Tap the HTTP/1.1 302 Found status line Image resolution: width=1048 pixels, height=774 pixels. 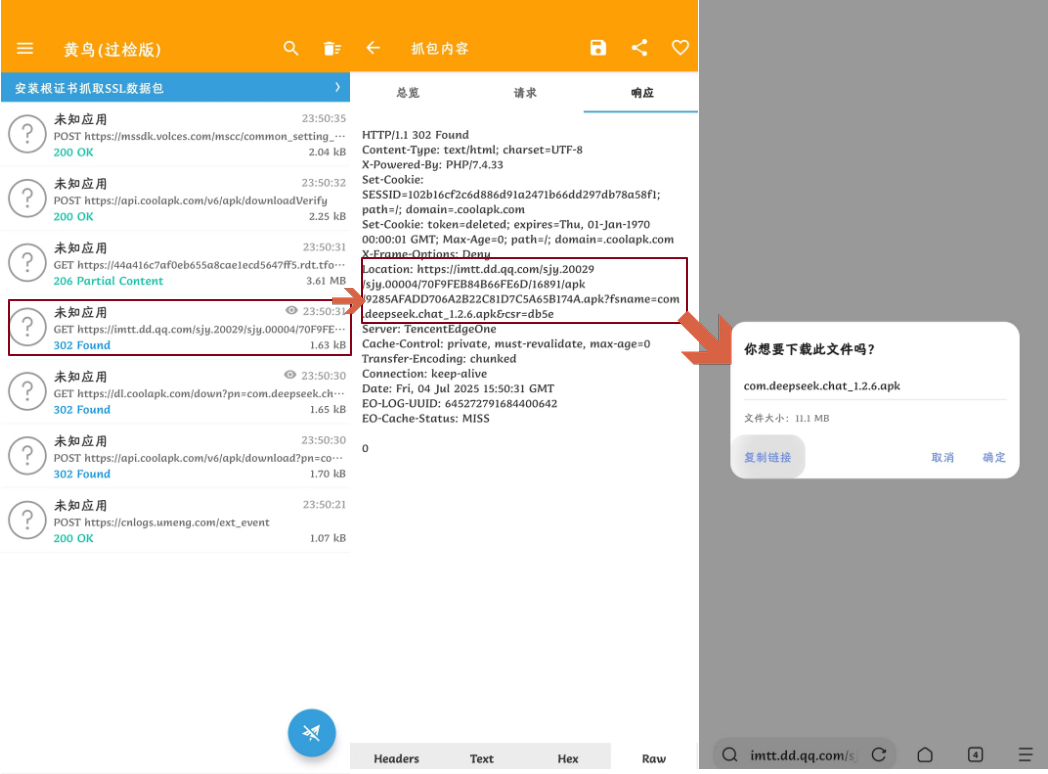point(415,134)
